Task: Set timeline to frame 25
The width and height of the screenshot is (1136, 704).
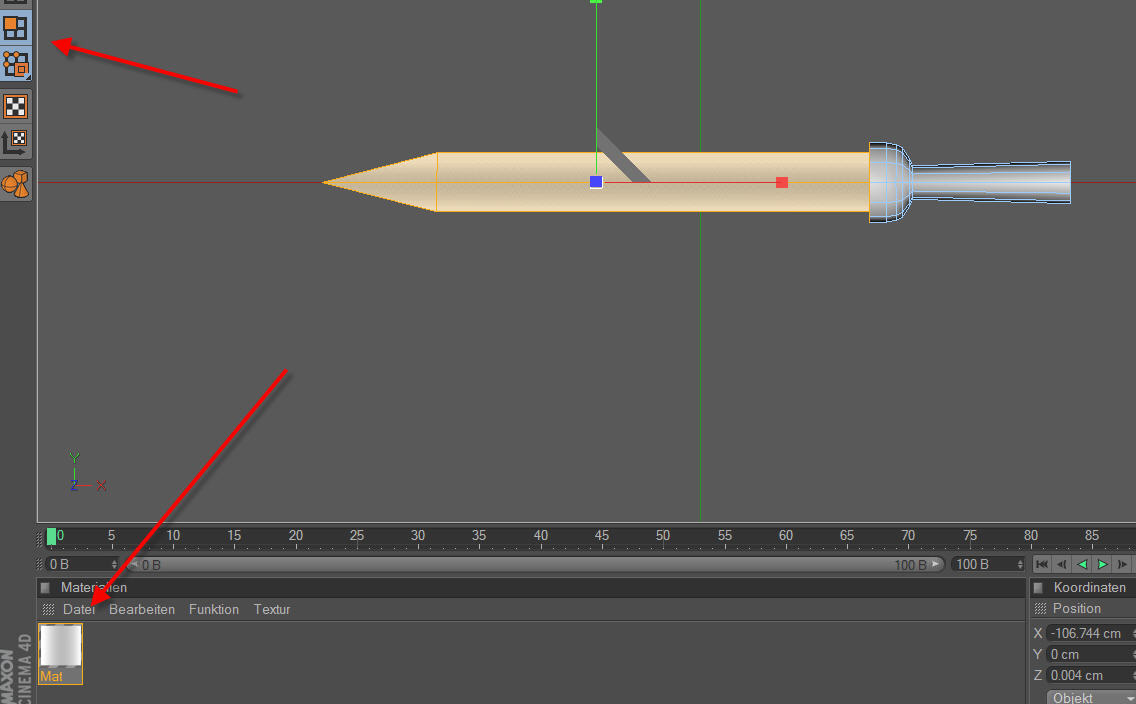Action: pos(356,536)
